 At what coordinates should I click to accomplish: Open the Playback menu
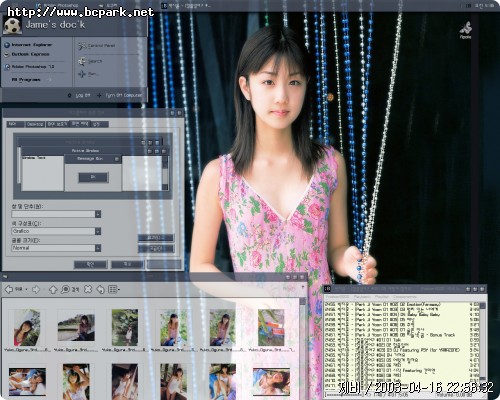[x=362, y=296]
